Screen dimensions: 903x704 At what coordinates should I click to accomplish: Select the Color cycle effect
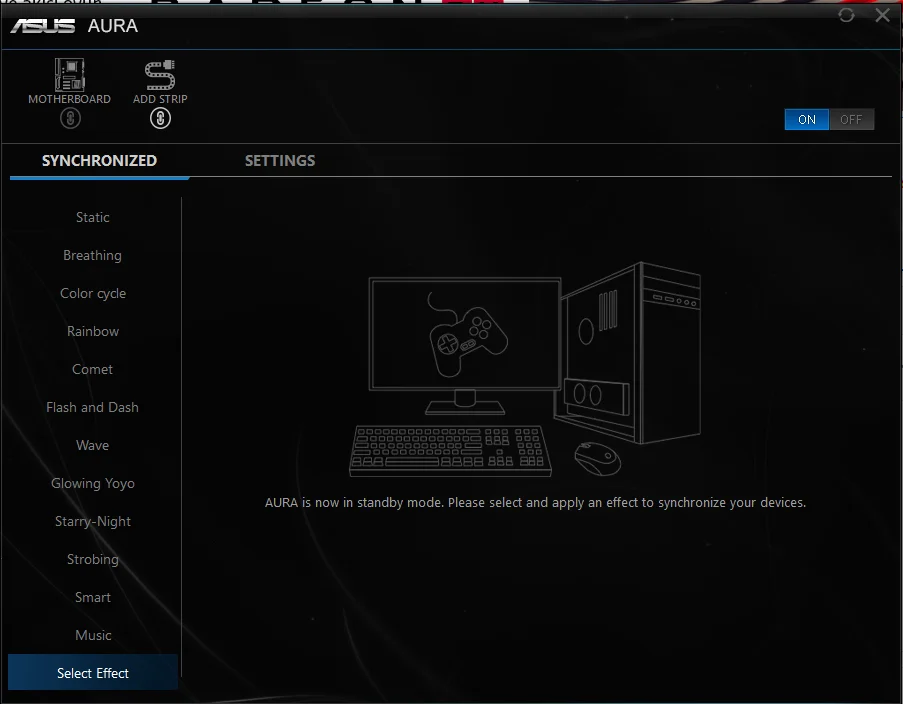coord(93,293)
